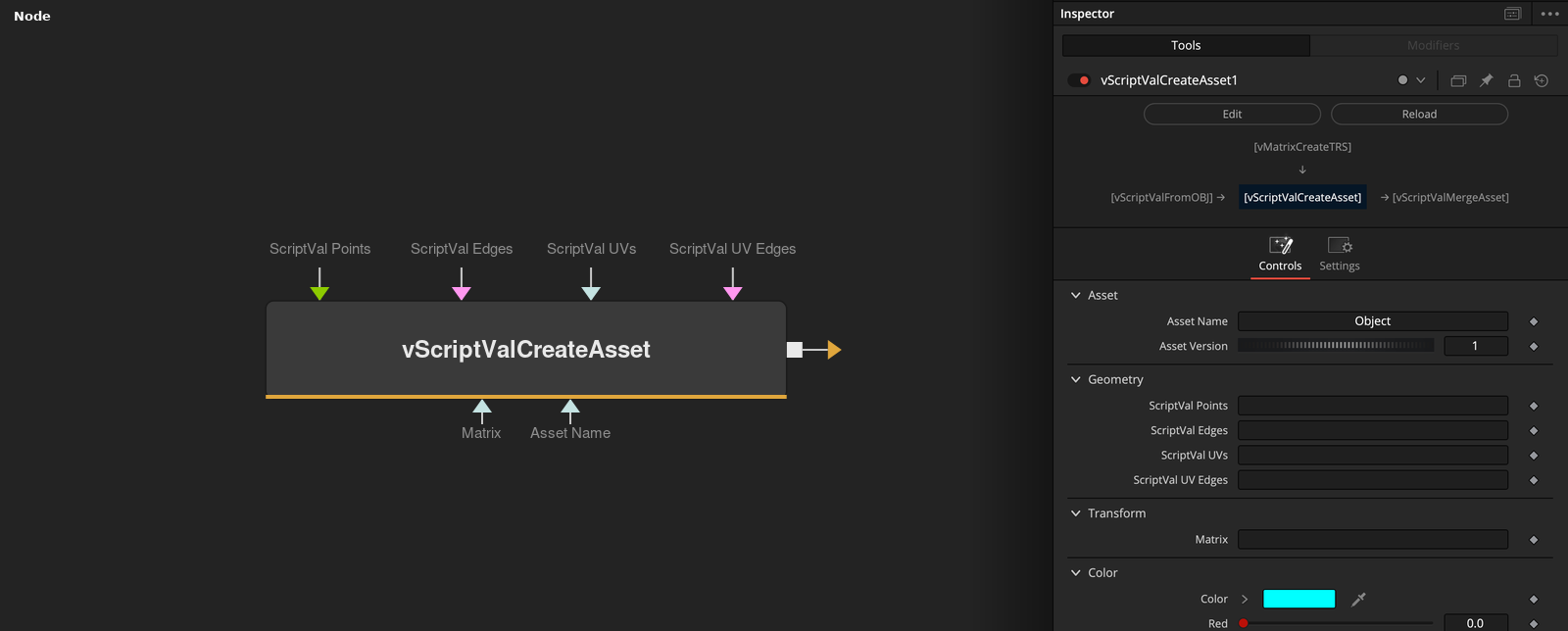Click keyframe diamond for Asset Version
This screenshot has height=631, width=1568.
pos(1534,346)
